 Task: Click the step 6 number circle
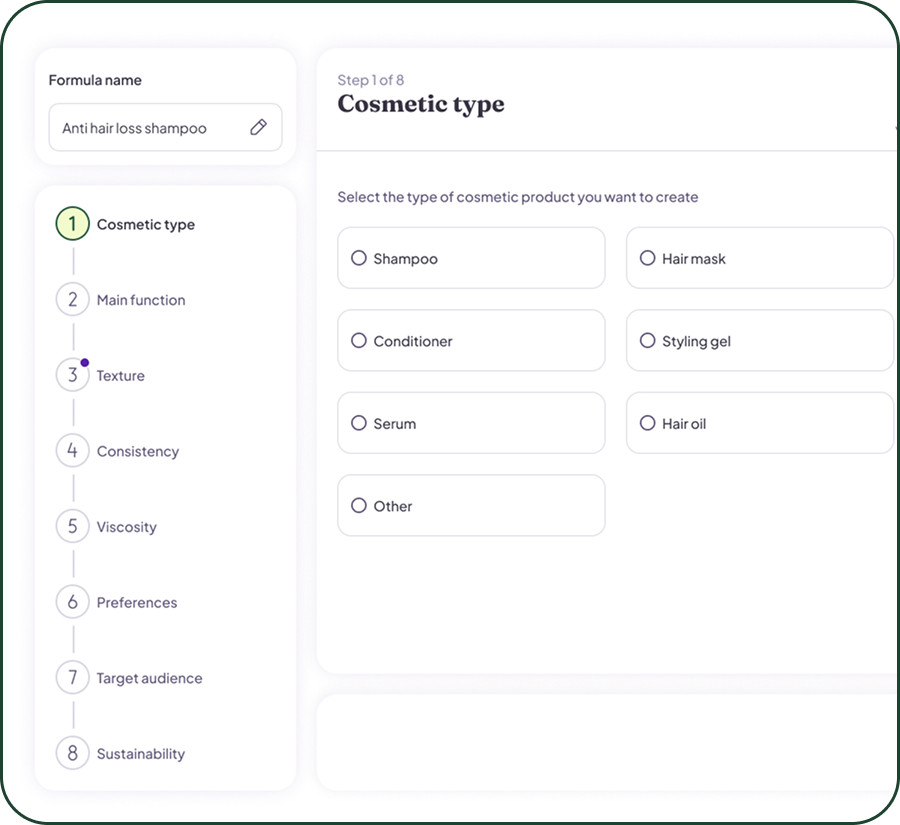[72, 602]
